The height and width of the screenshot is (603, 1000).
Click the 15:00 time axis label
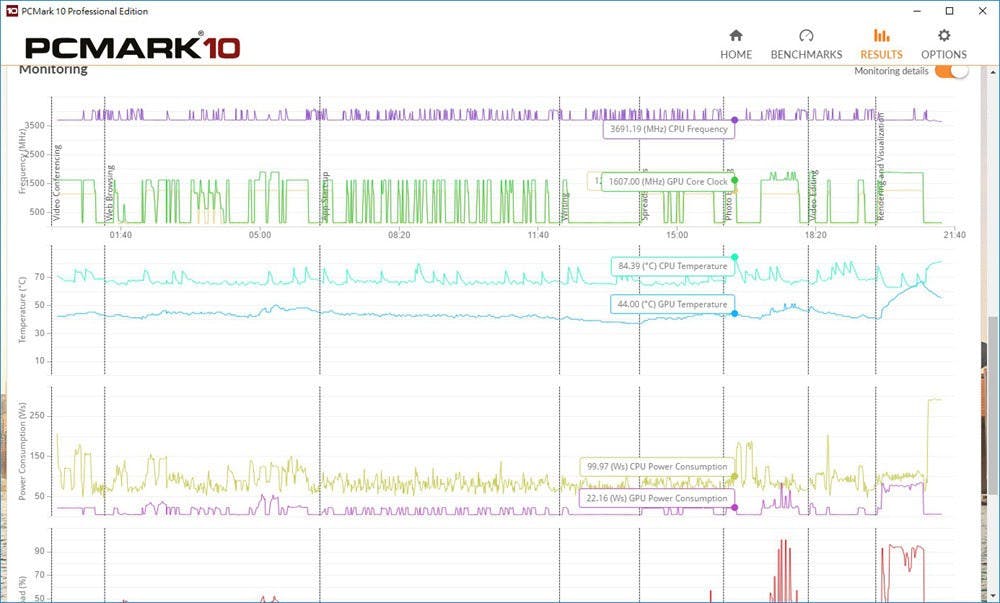point(677,235)
